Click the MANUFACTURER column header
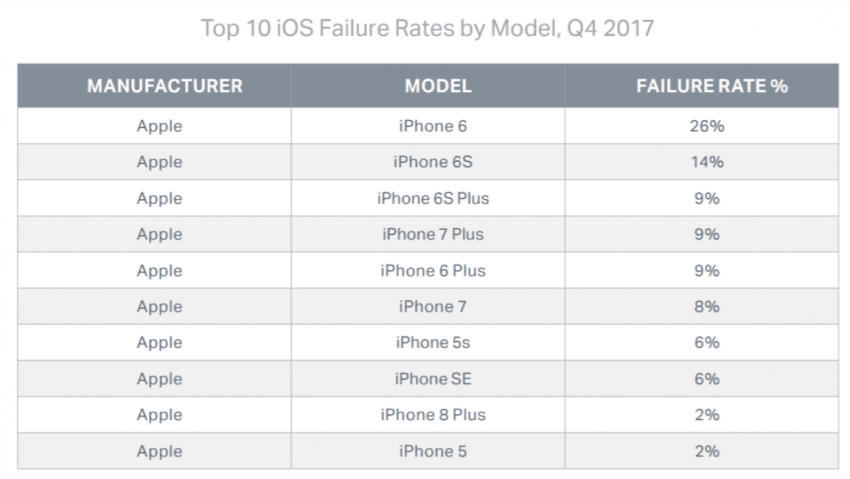Viewport: 850px width, 479px height. pos(165,86)
